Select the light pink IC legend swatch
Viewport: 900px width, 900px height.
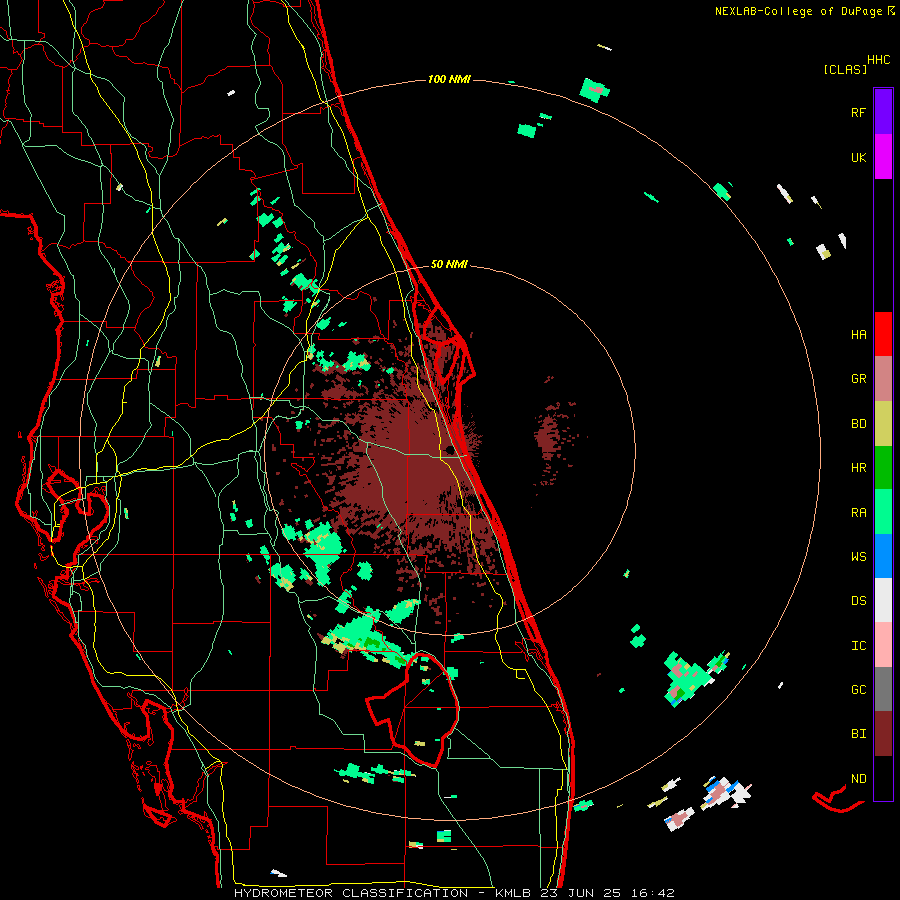883,645
